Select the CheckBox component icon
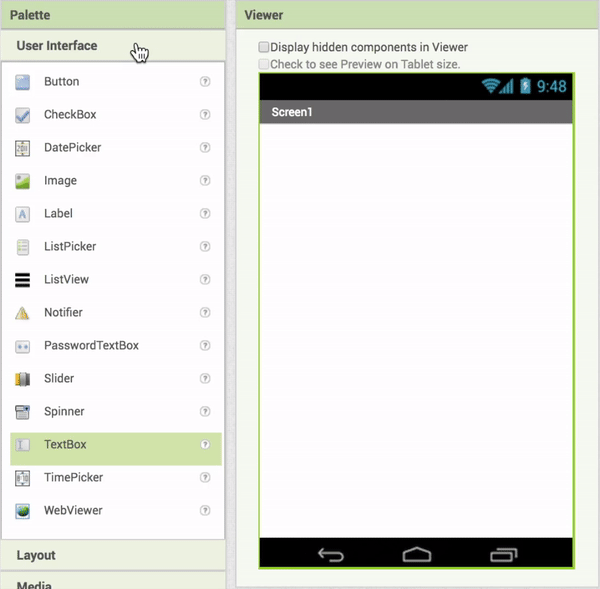600x589 pixels. pos(23,115)
